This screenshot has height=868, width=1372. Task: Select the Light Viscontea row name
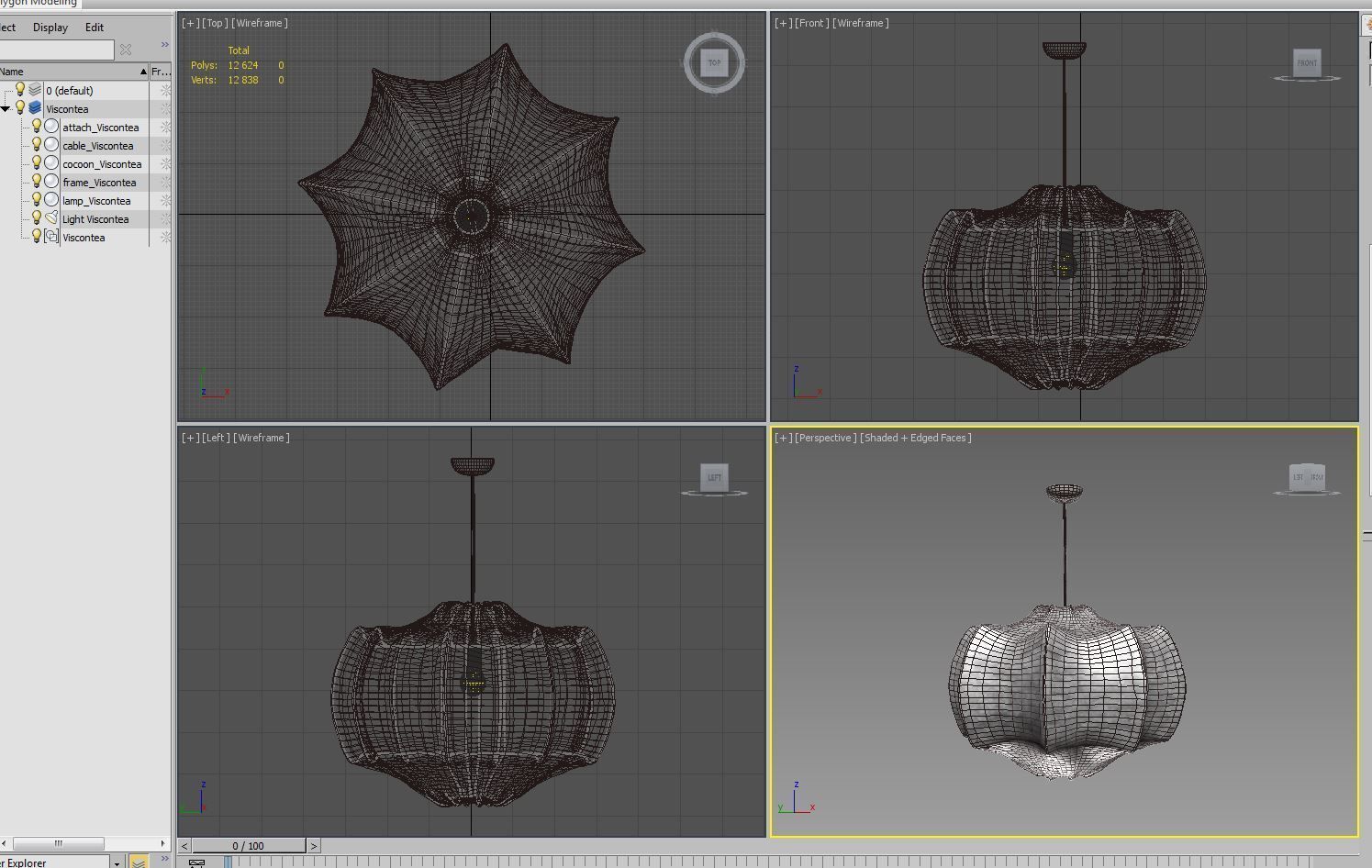[95, 219]
